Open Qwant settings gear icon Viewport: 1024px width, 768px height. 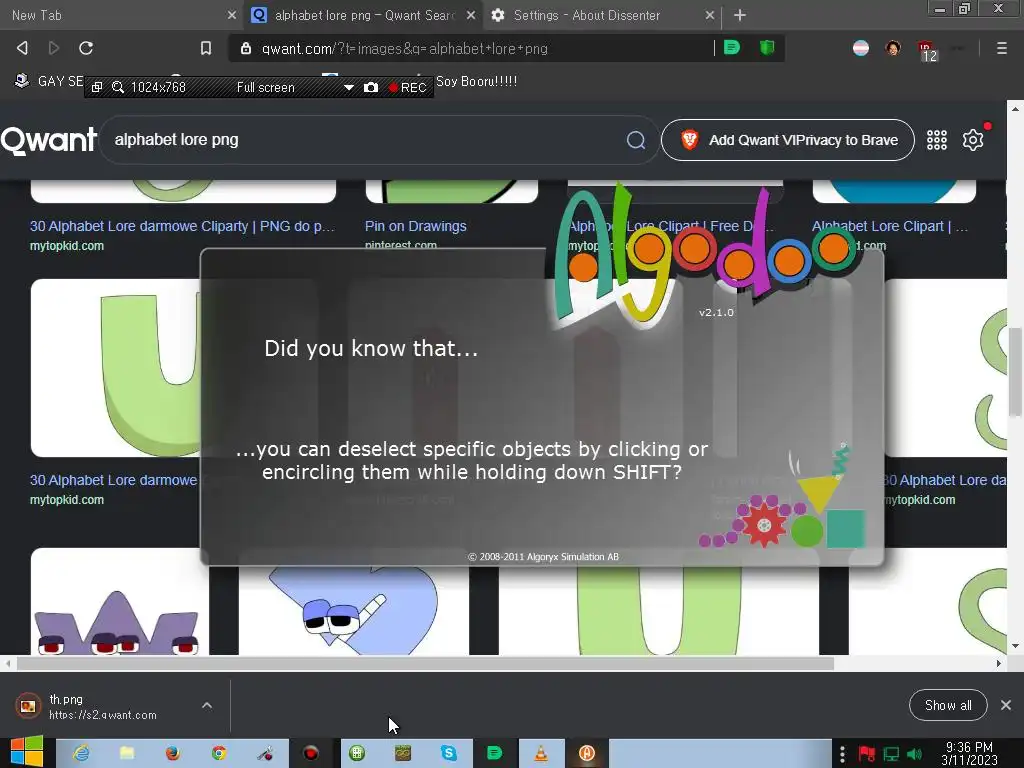(972, 140)
